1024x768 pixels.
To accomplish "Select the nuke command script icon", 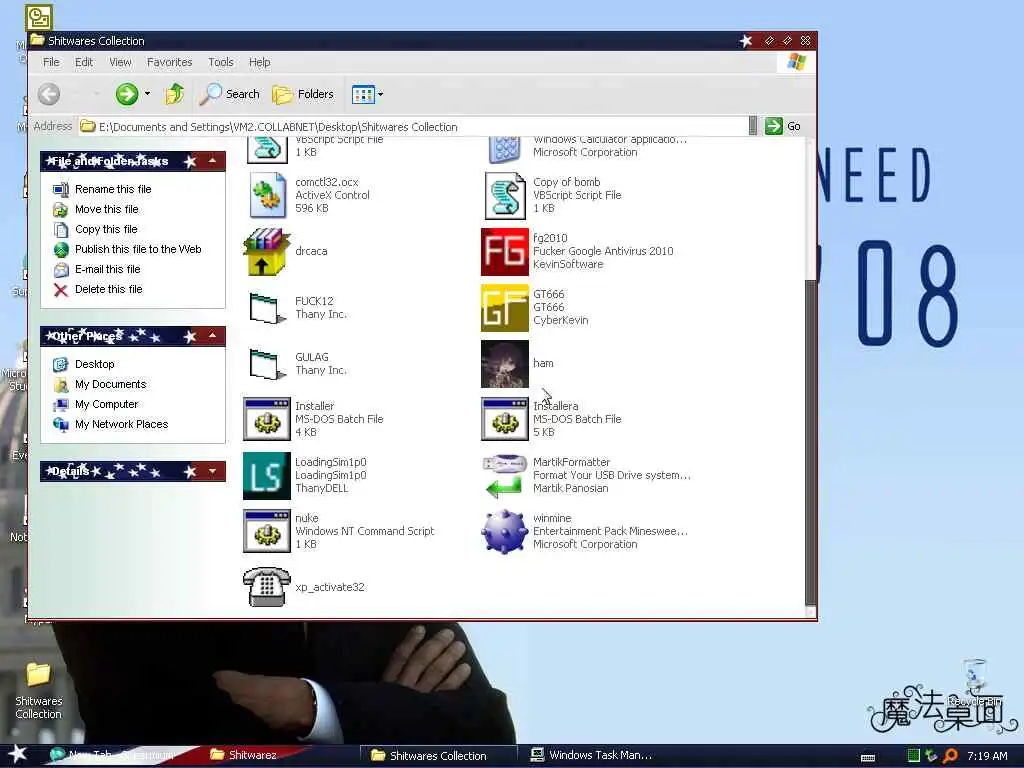I will [x=266, y=532].
